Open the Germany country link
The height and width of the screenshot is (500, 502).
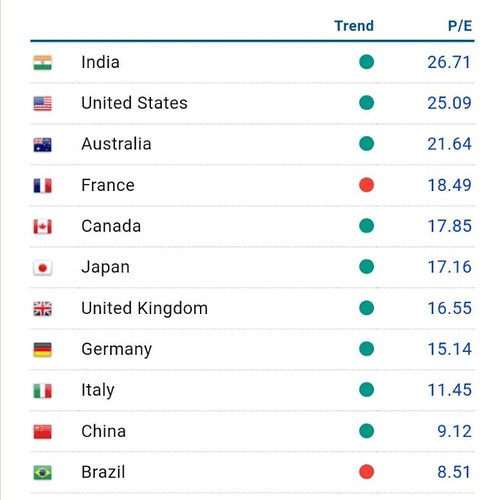pyautogui.click(x=117, y=350)
